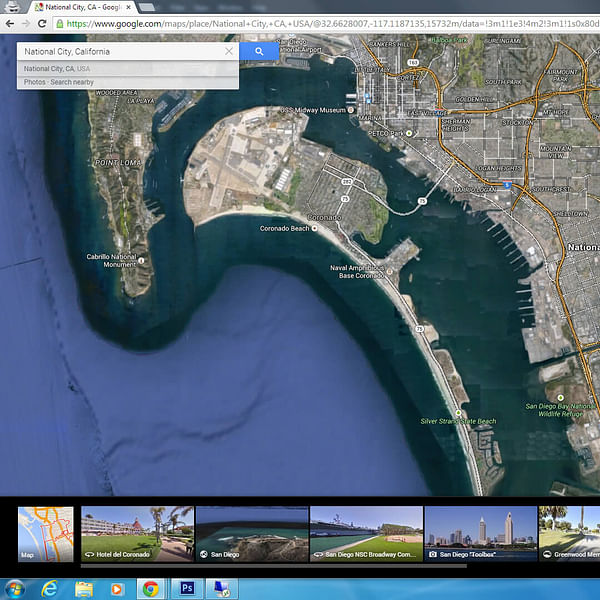Click the photo carousel horizontal scrollbar

pyautogui.click(x=274, y=566)
